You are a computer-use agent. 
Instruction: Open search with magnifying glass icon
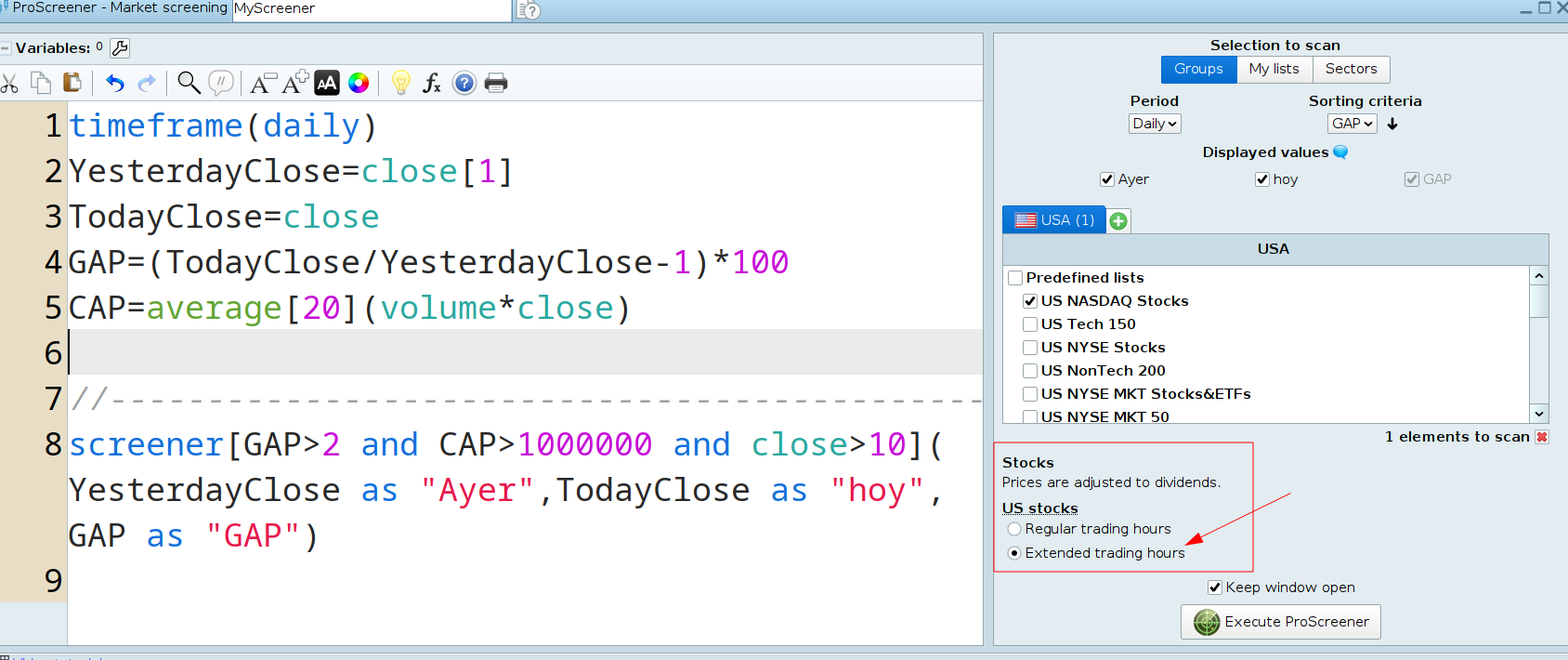189,84
